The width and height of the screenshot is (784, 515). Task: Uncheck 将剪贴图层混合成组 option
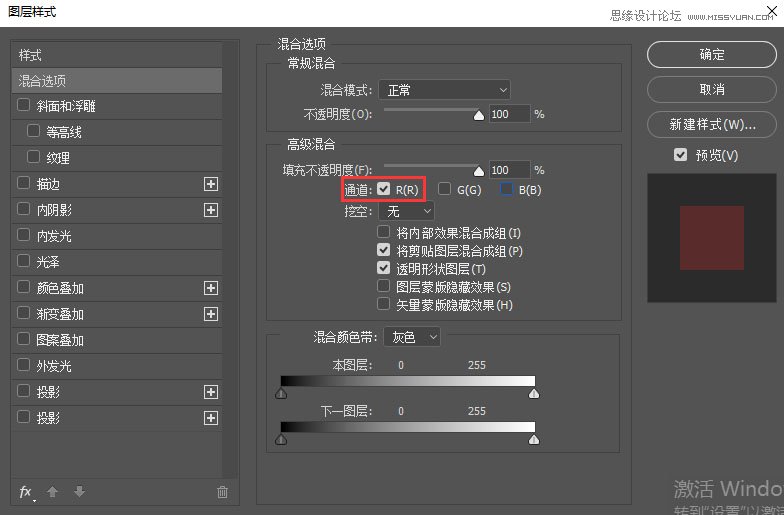point(384,250)
